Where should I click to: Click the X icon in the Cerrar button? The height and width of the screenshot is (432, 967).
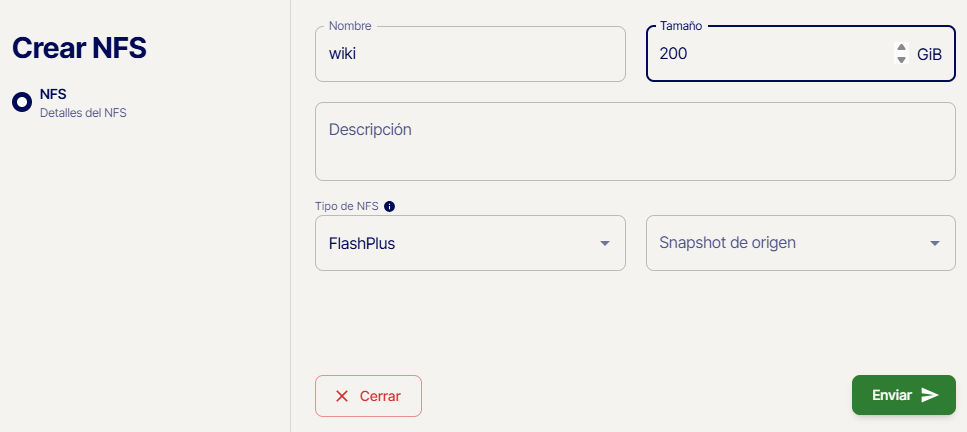pos(342,396)
